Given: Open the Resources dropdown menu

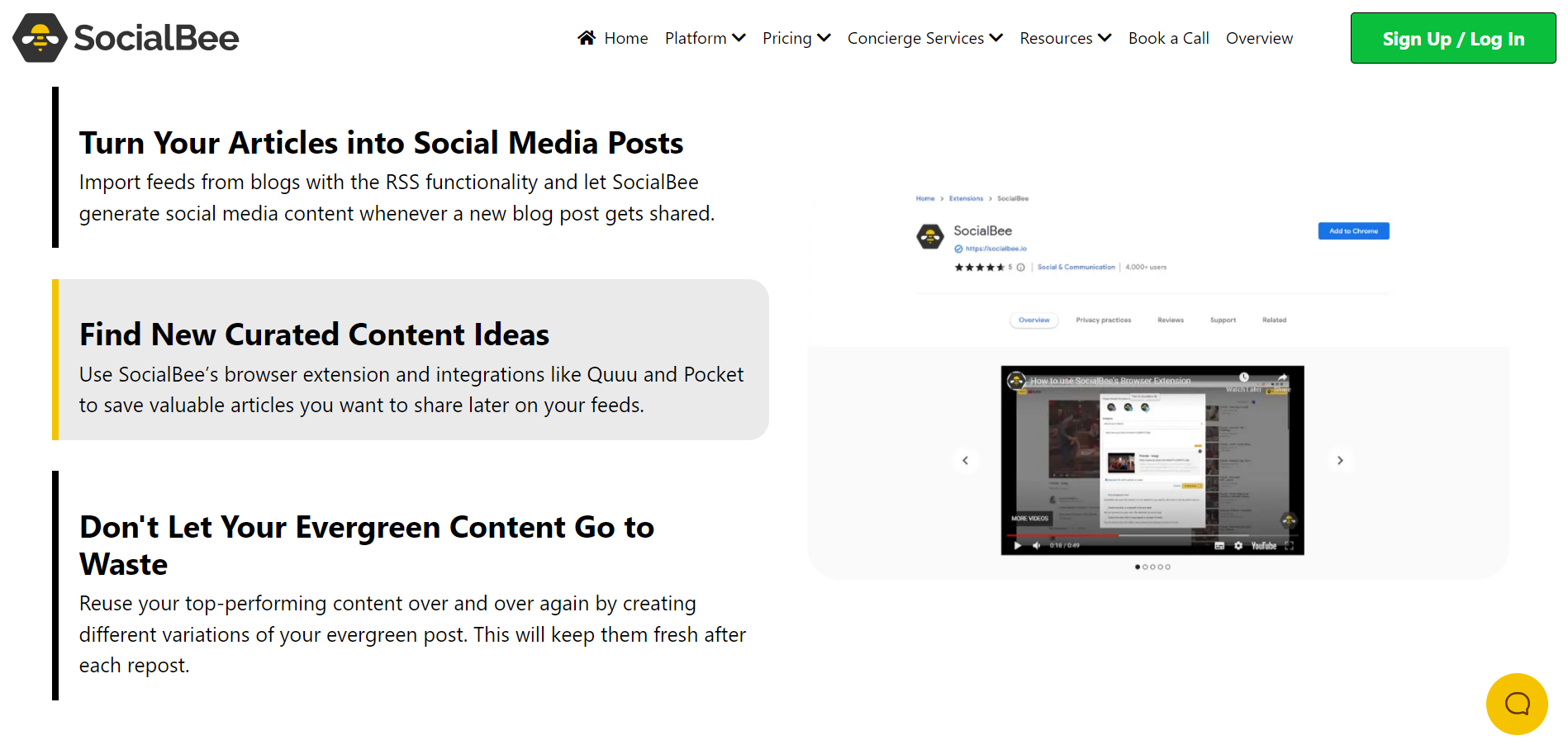Looking at the screenshot, I should click(1066, 38).
